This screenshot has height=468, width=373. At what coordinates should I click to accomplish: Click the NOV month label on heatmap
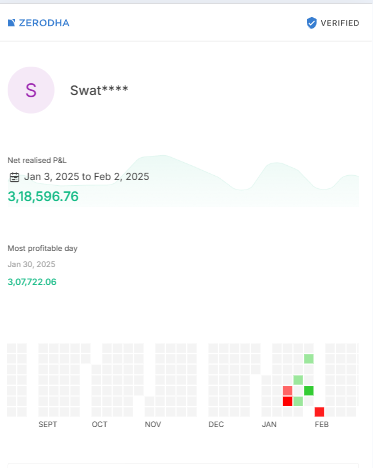click(153, 424)
